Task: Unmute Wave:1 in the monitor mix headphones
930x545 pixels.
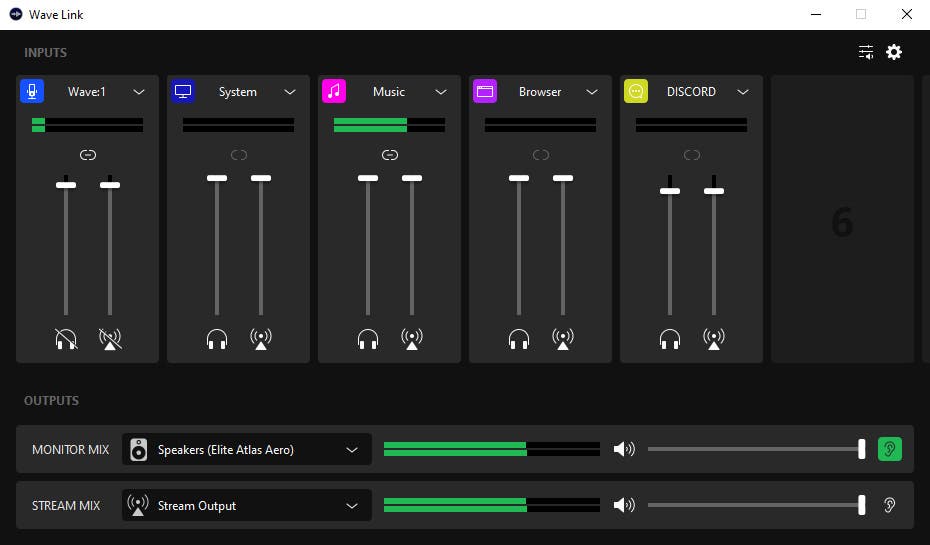Action: (66, 339)
